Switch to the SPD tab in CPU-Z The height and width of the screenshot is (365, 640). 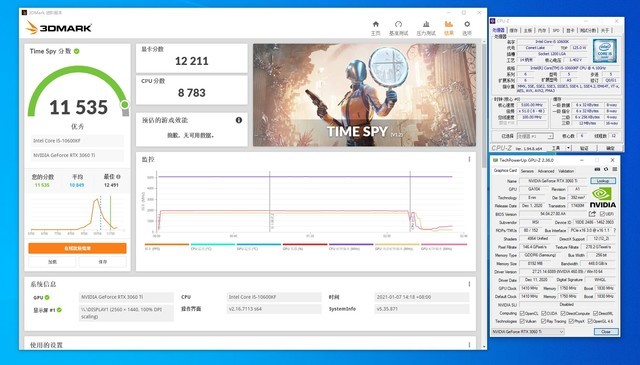click(556, 30)
